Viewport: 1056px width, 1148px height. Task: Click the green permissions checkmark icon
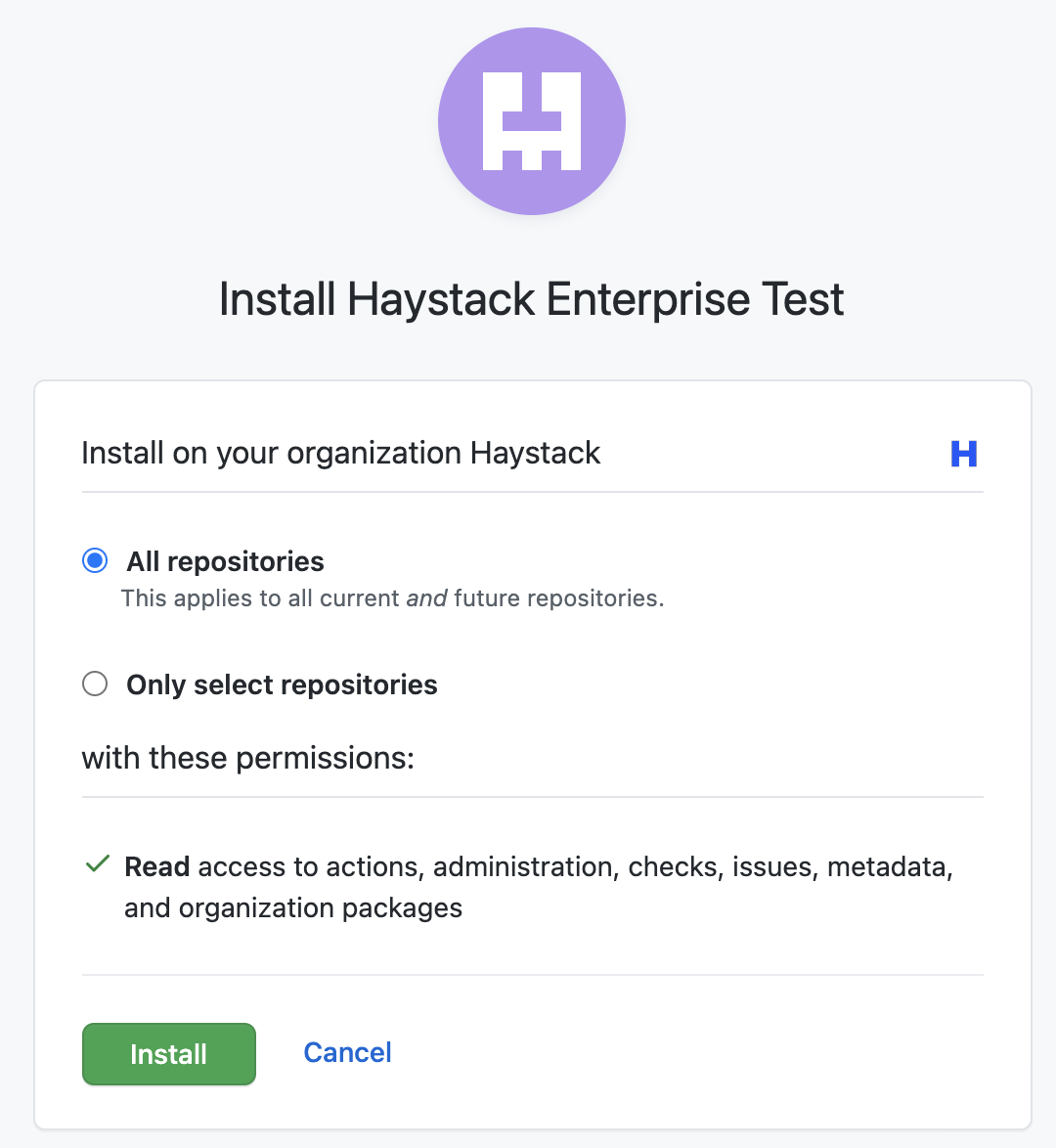(x=98, y=865)
